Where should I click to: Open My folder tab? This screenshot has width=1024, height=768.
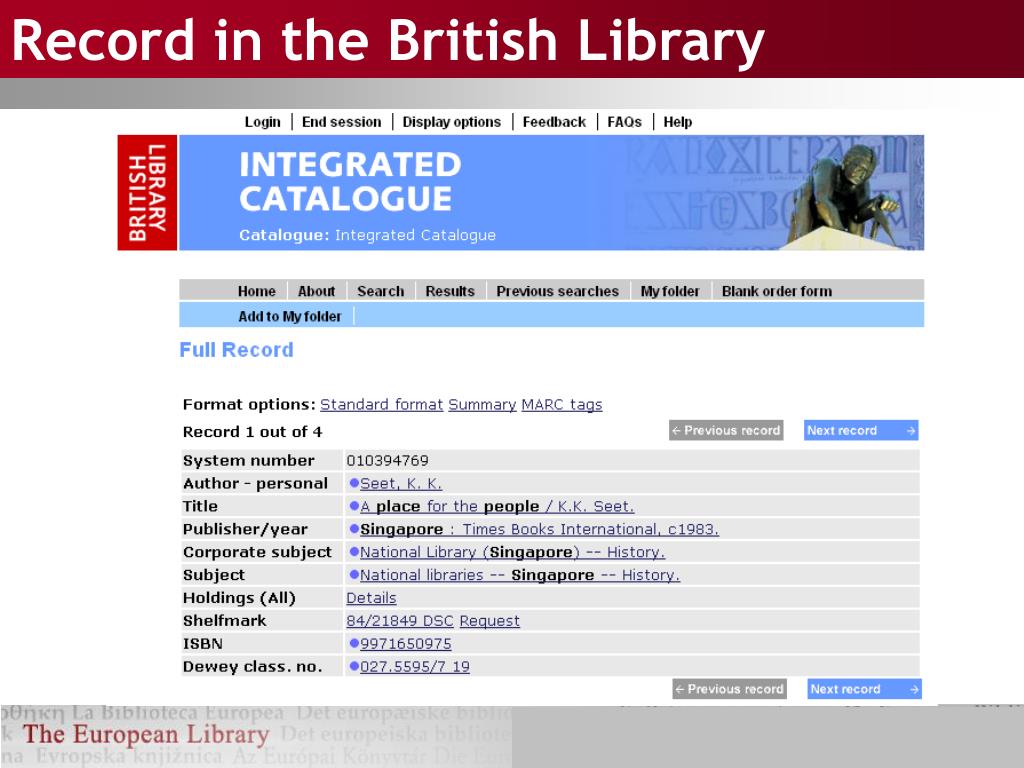670,291
